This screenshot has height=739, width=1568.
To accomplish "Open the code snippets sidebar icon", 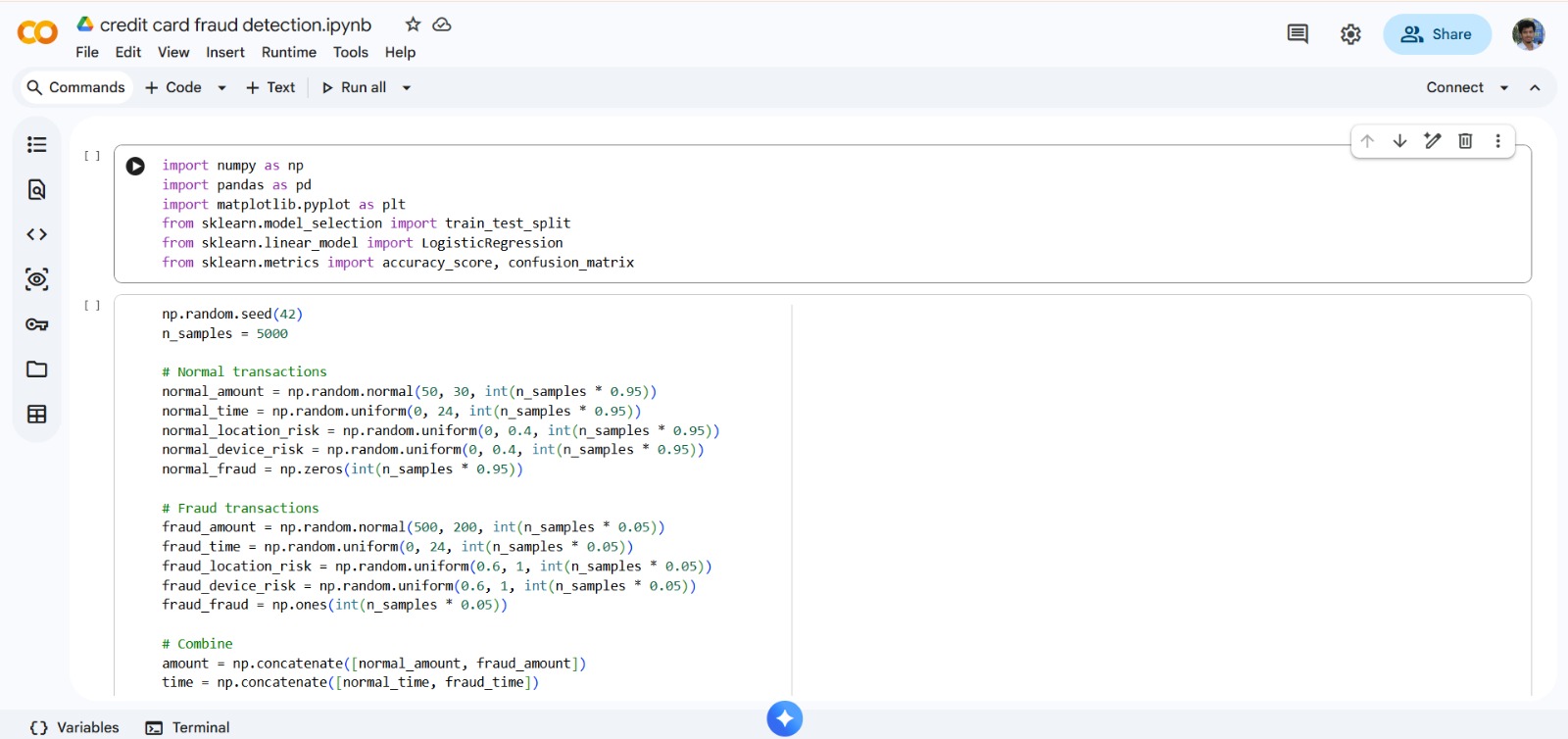I will click(x=37, y=234).
